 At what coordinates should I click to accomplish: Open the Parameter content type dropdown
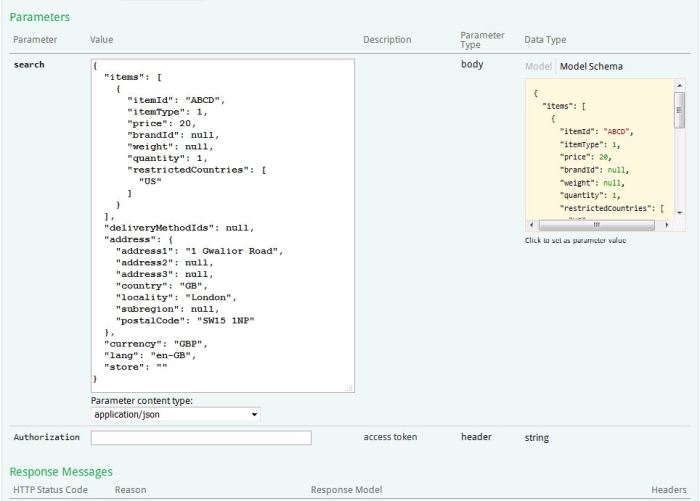click(175, 414)
